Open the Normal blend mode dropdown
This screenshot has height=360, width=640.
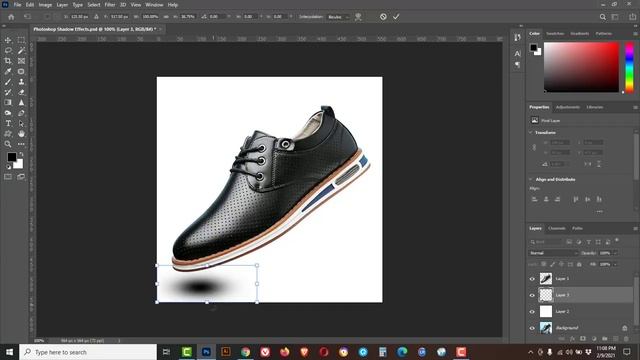(x=553, y=253)
